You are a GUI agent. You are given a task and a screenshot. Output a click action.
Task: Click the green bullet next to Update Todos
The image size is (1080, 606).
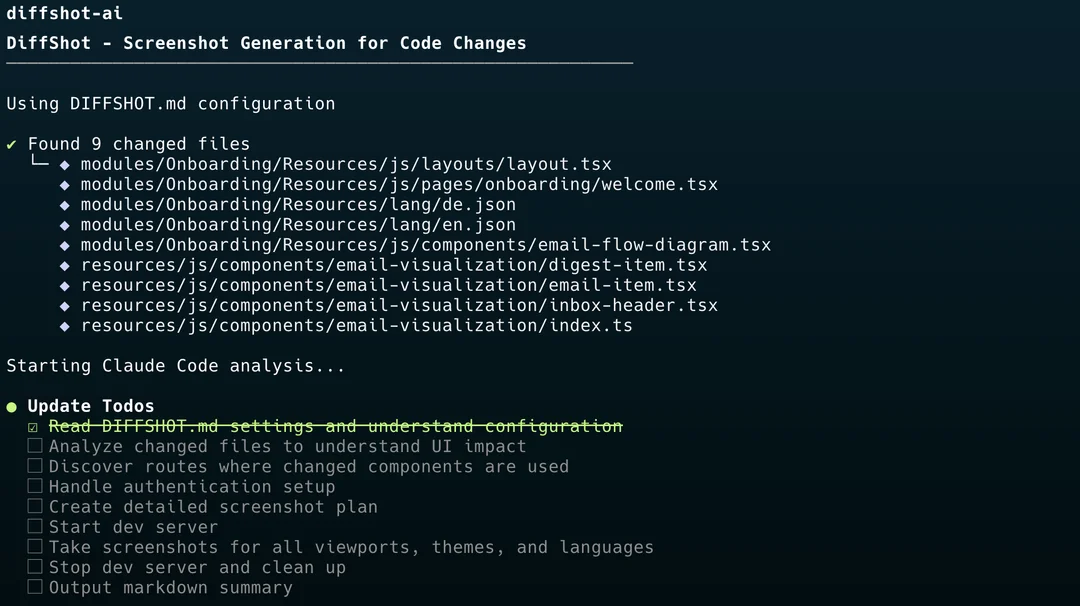(12, 407)
